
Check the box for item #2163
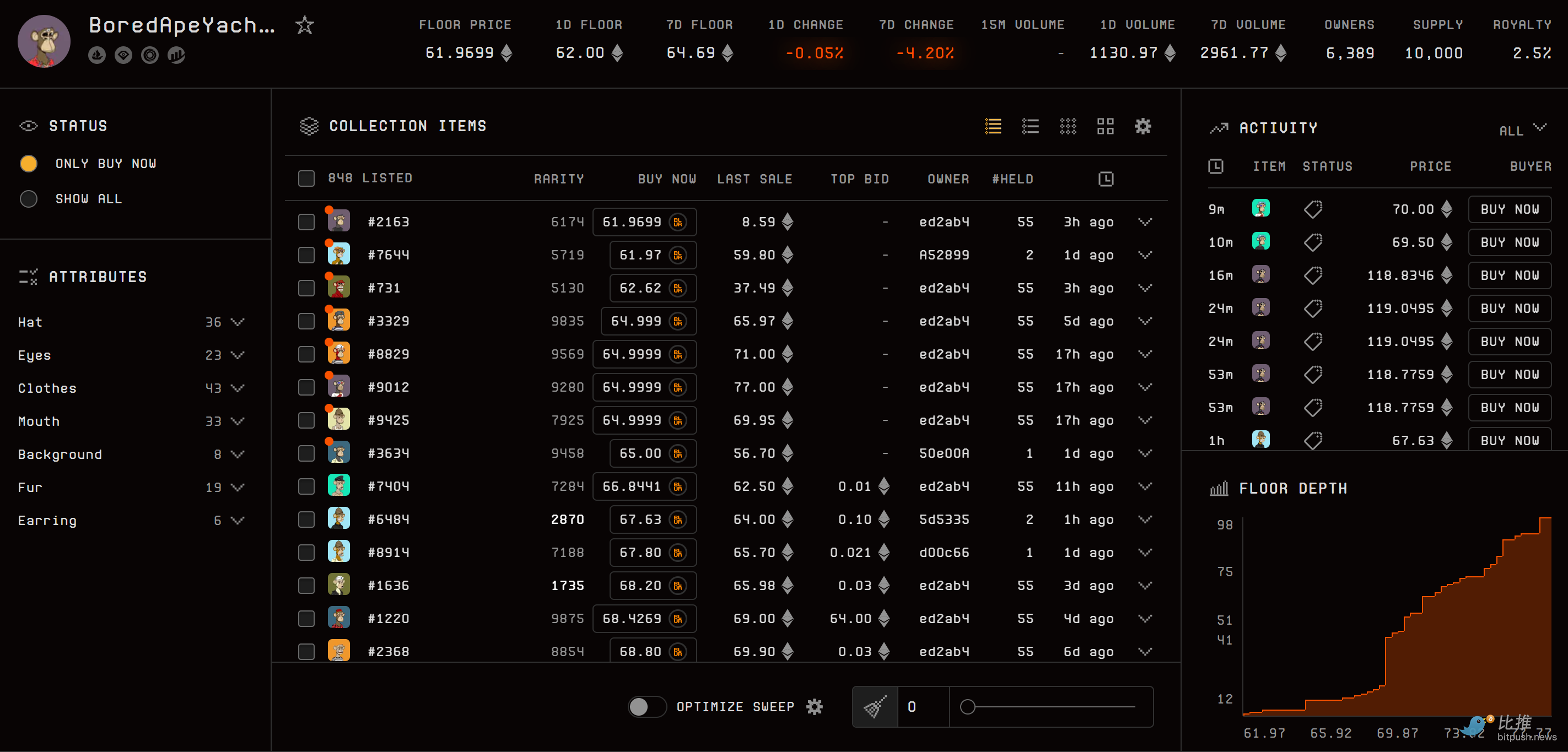[x=306, y=222]
